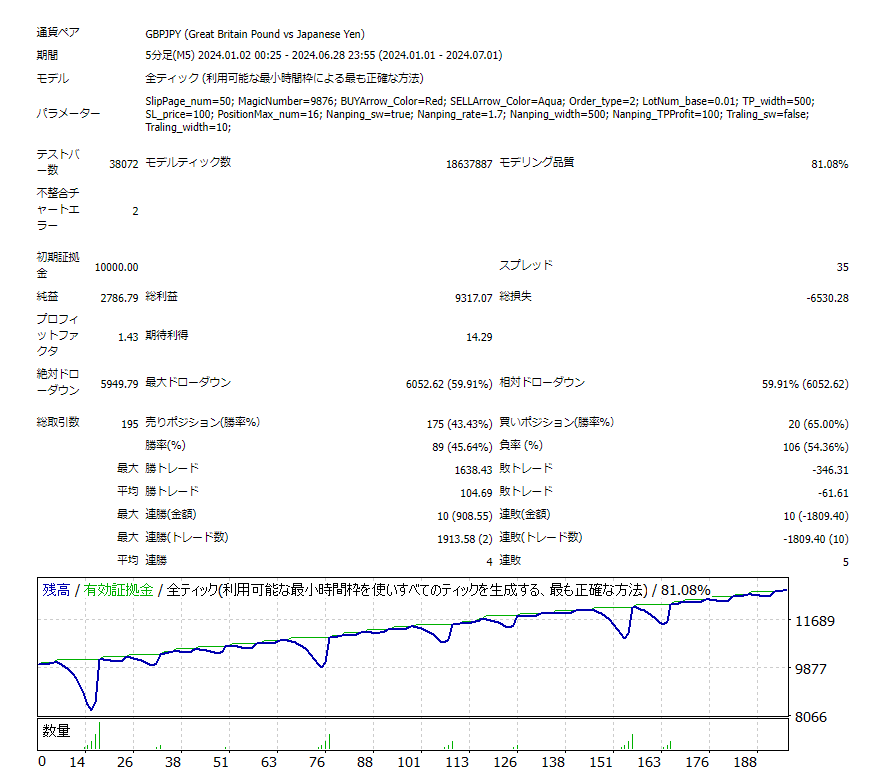Click the x-axis label 188
The width and height of the screenshot is (883, 771).
744,762
